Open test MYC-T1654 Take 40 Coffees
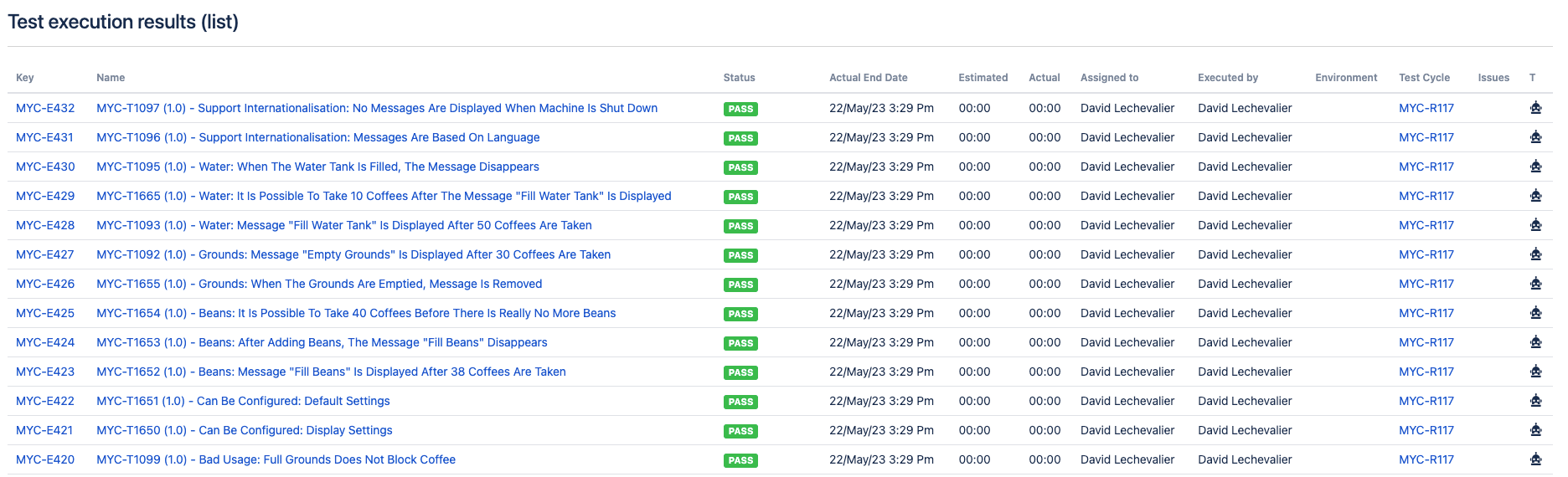Image resolution: width=1568 pixels, height=477 pixels. [x=356, y=313]
